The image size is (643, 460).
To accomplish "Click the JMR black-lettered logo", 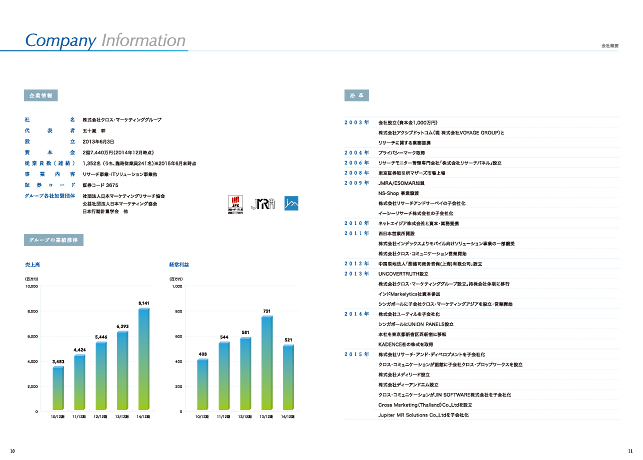I will 263,204.
